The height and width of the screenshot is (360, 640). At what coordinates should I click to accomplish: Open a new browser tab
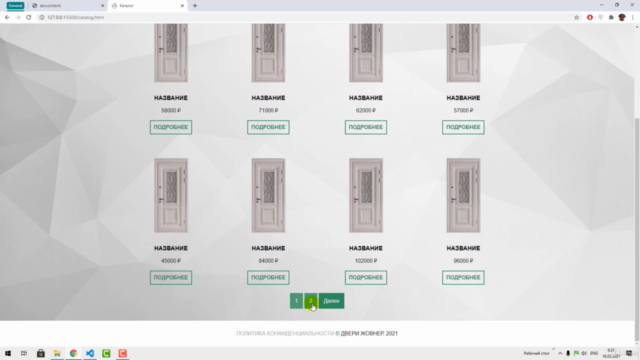pos(195,6)
